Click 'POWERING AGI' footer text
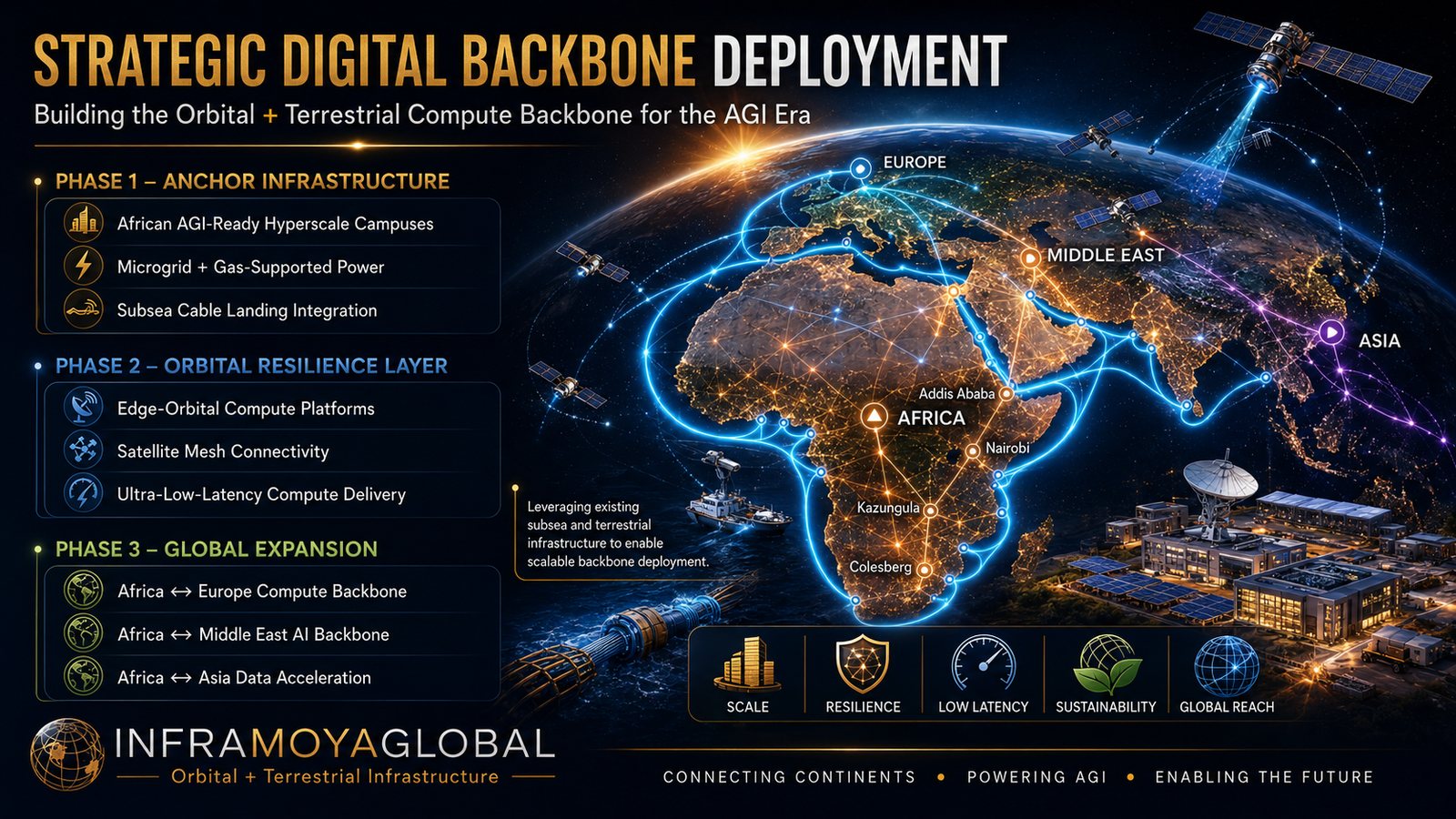This screenshot has width=1456, height=819. click(x=1036, y=777)
